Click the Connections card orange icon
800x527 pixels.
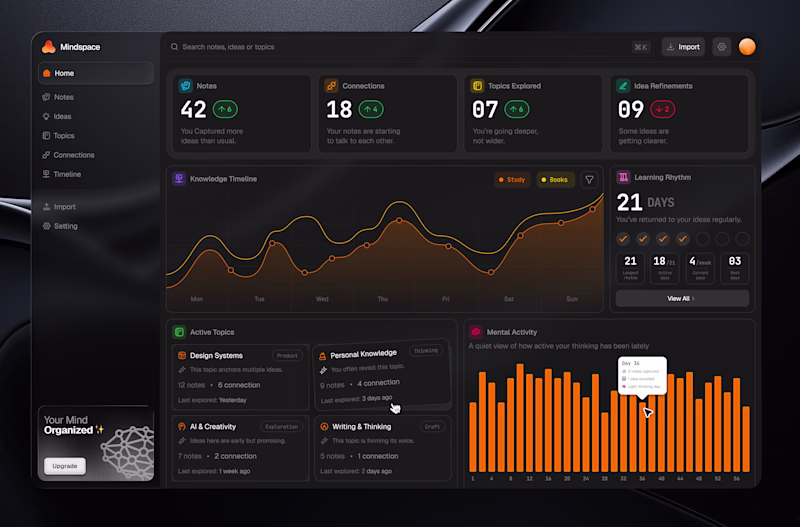coord(331,86)
